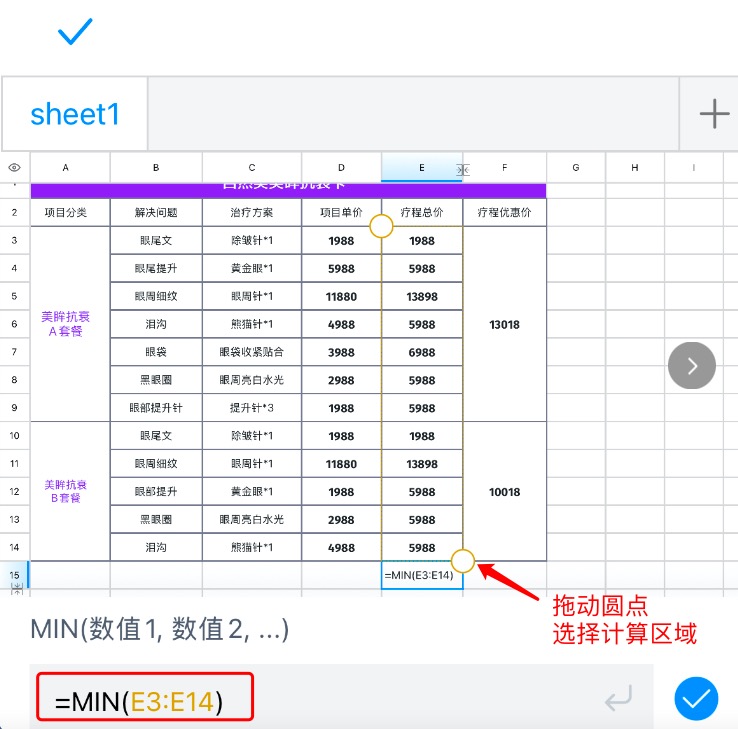Click the newline return arrow icon
This screenshot has width=738, height=729.
618,698
